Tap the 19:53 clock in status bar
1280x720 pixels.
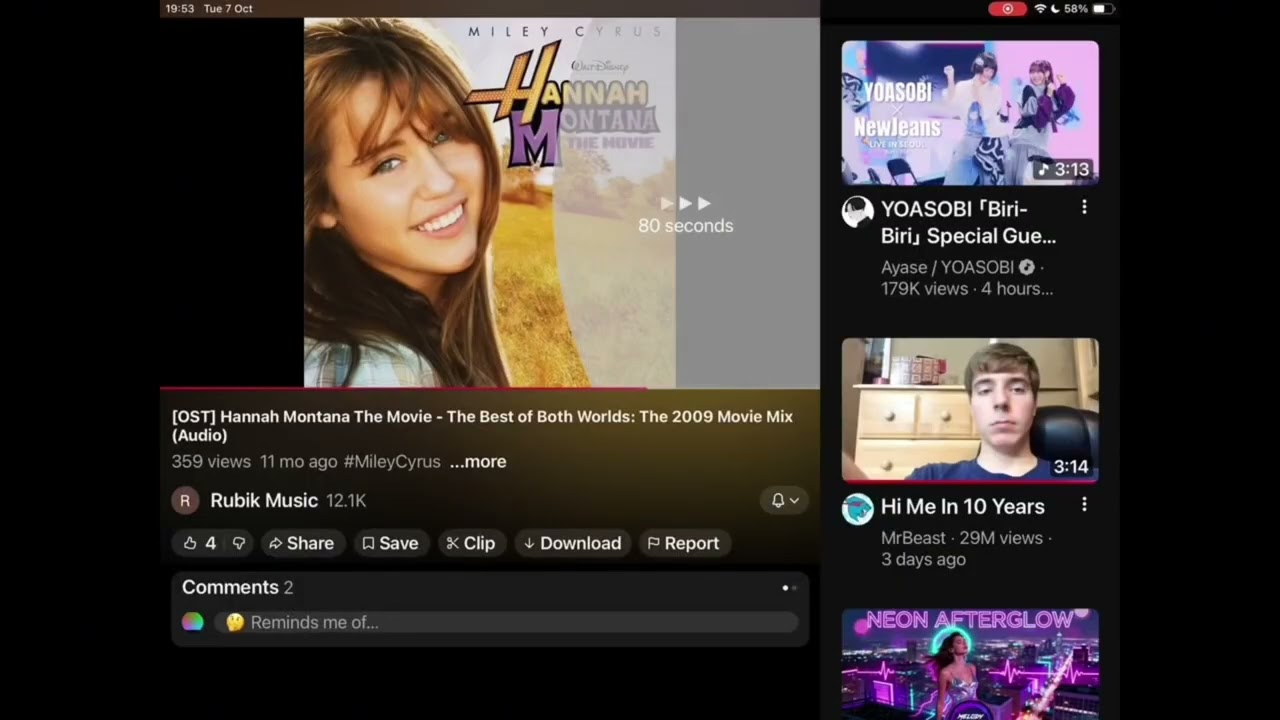pos(180,9)
